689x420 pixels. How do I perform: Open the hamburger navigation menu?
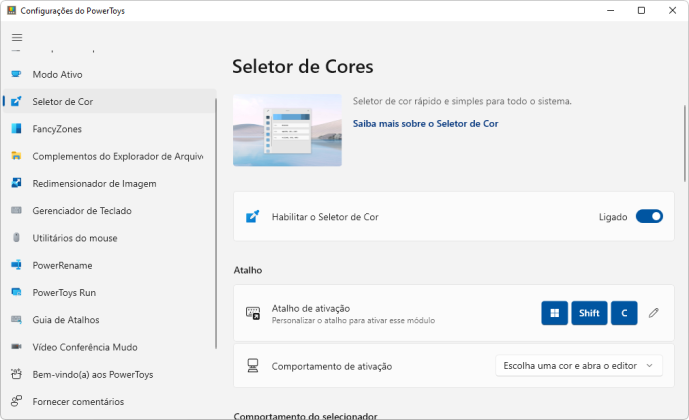click(17, 38)
